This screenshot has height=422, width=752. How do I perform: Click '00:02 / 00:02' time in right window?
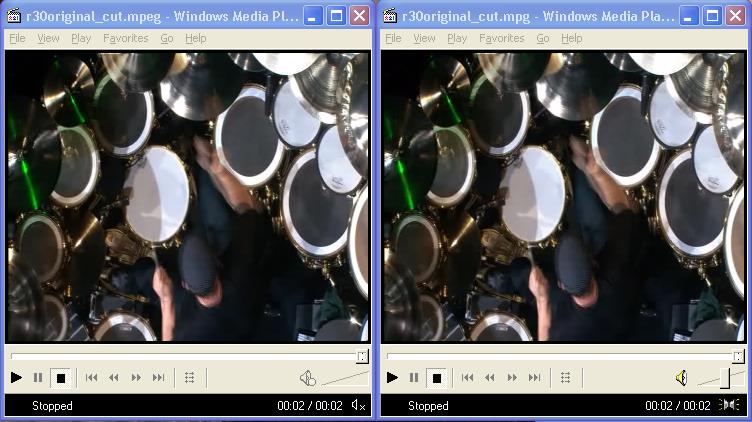coord(678,406)
